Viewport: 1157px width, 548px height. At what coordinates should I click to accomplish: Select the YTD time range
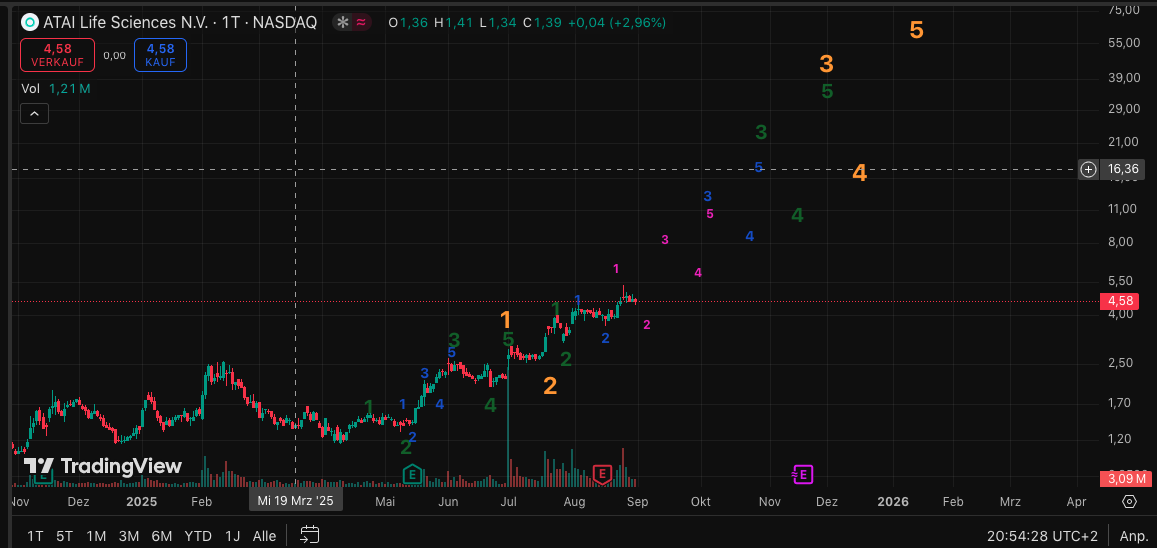[x=197, y=536]
